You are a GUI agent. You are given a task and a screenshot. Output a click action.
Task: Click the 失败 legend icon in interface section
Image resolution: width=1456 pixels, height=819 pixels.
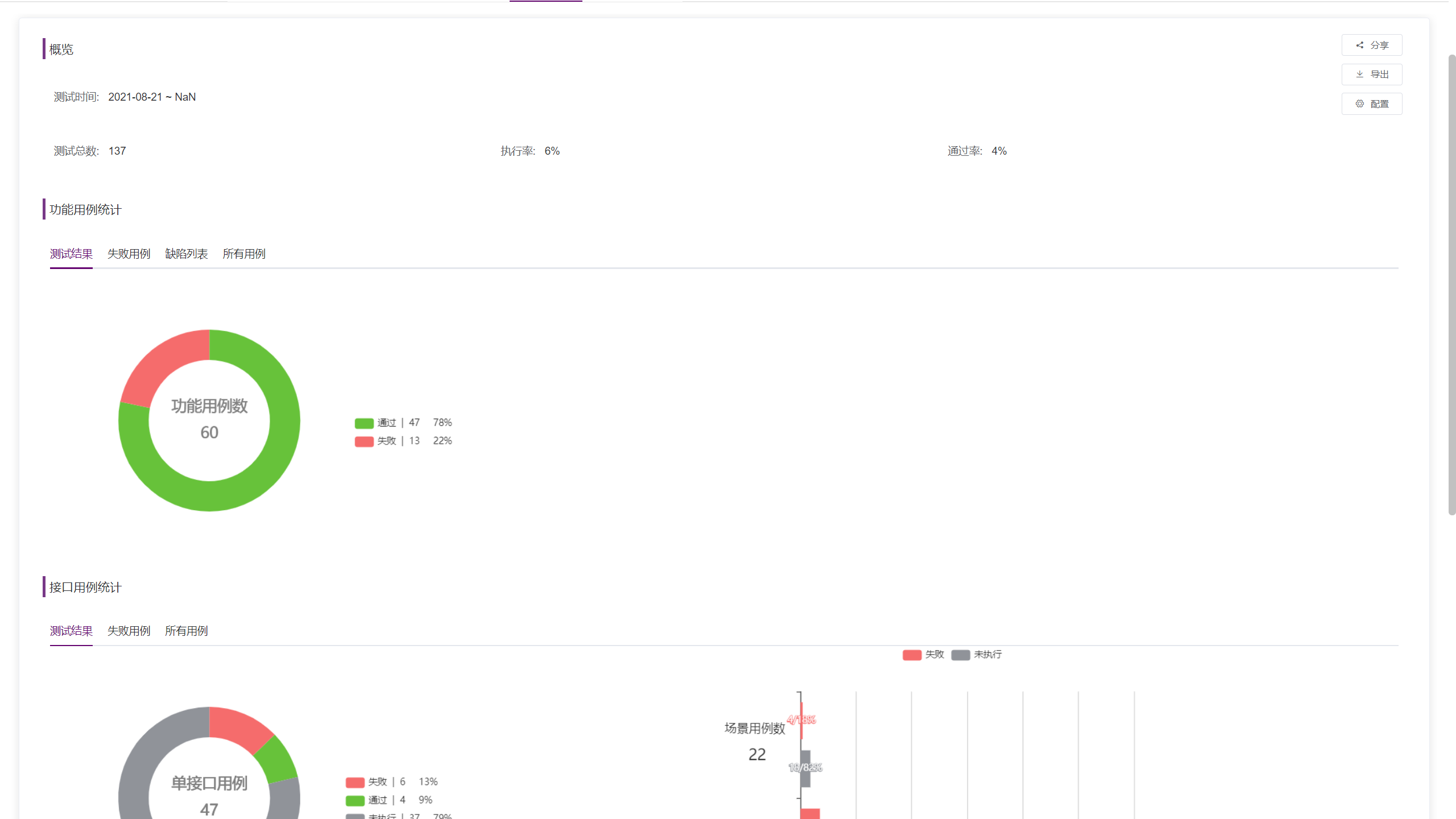[910, 654]
